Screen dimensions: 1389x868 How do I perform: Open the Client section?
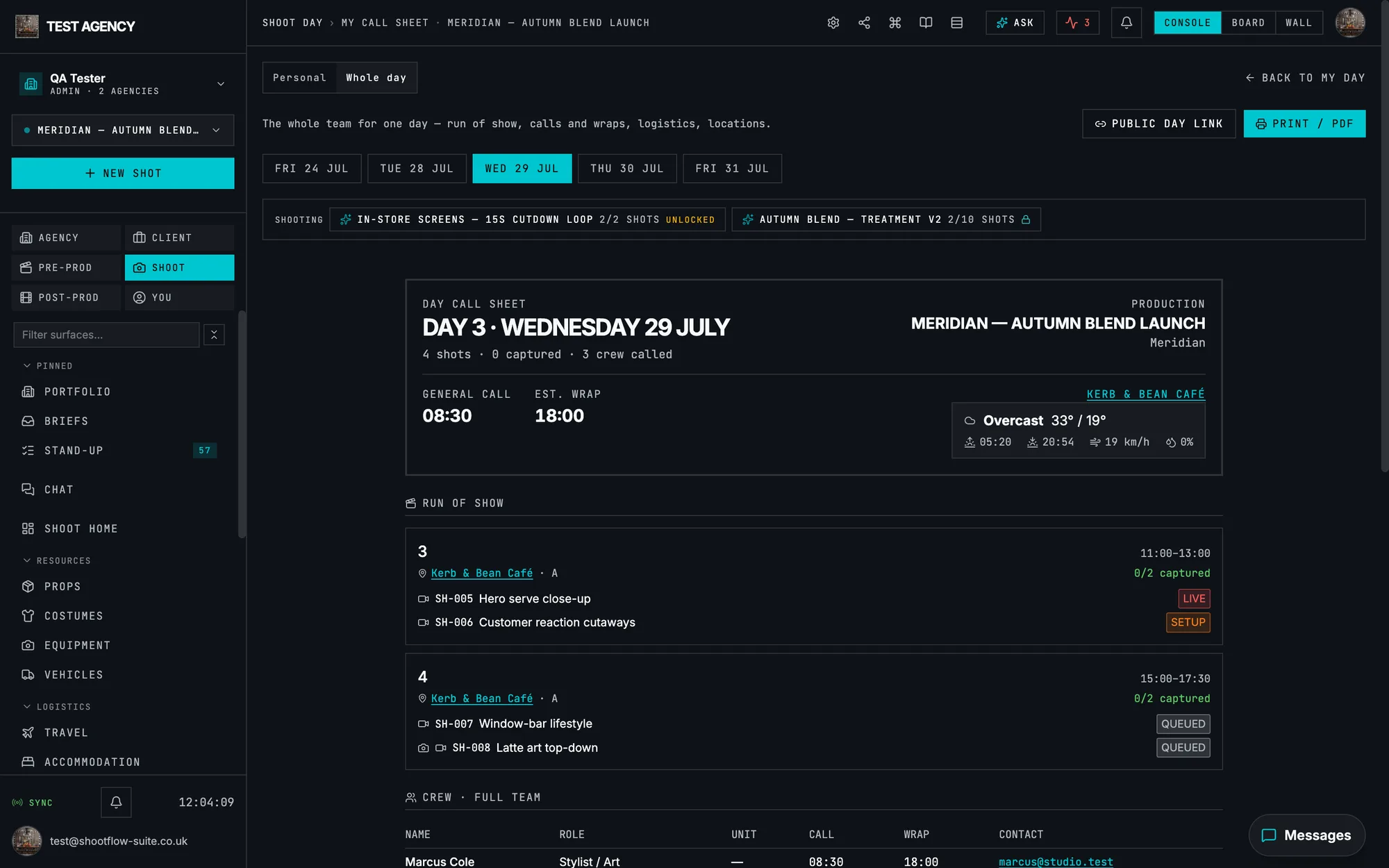[179, 237]
